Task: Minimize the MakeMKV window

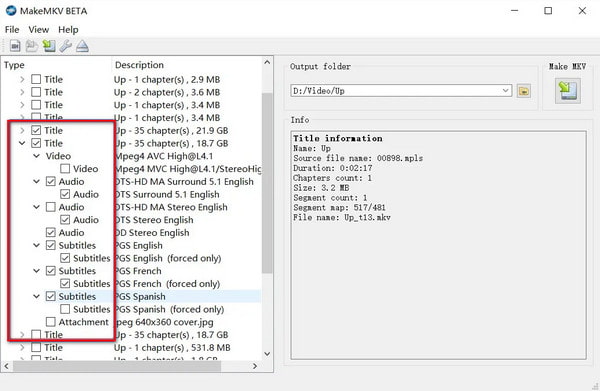Action: click(515, 11)
